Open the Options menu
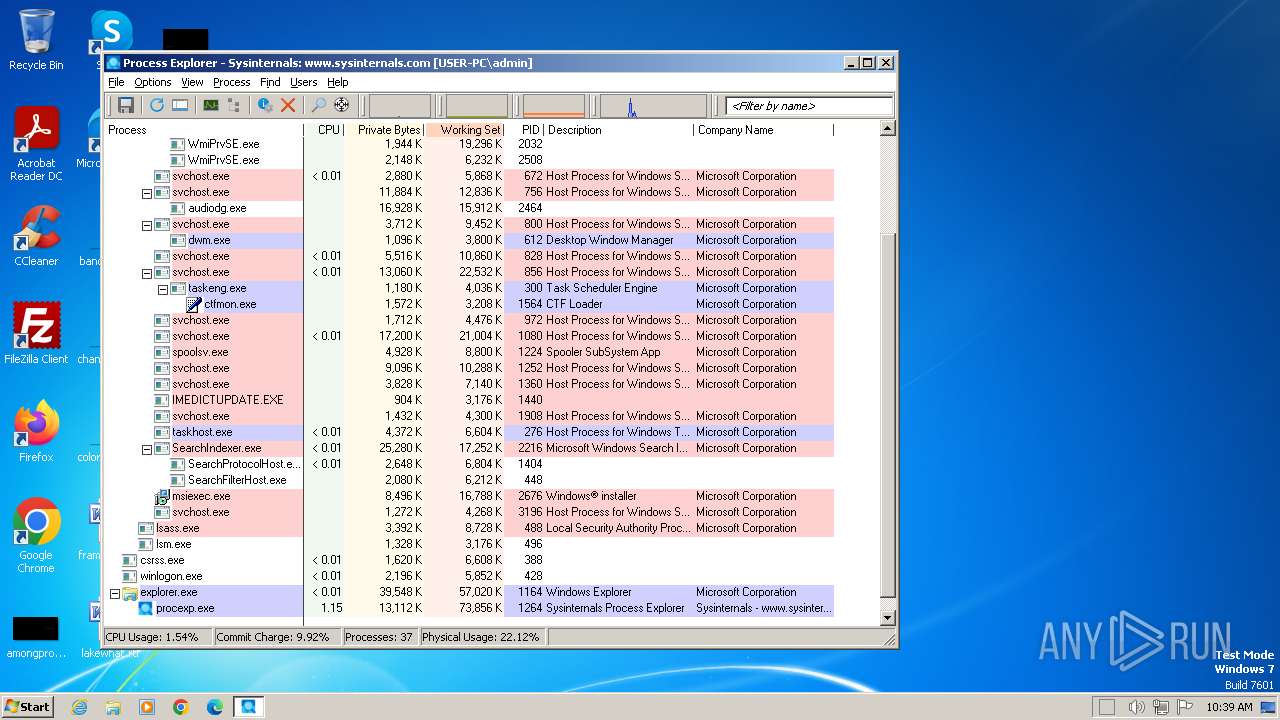The image size is (1280, 720). click(153, 82)
